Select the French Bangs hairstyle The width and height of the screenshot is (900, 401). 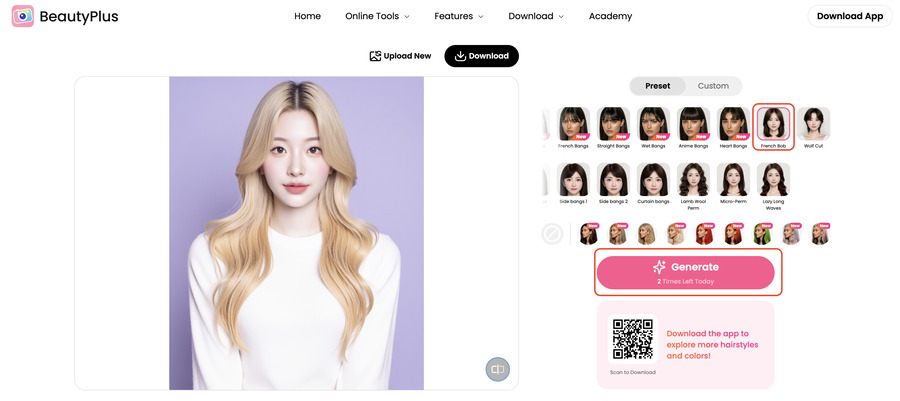point(573,128)
